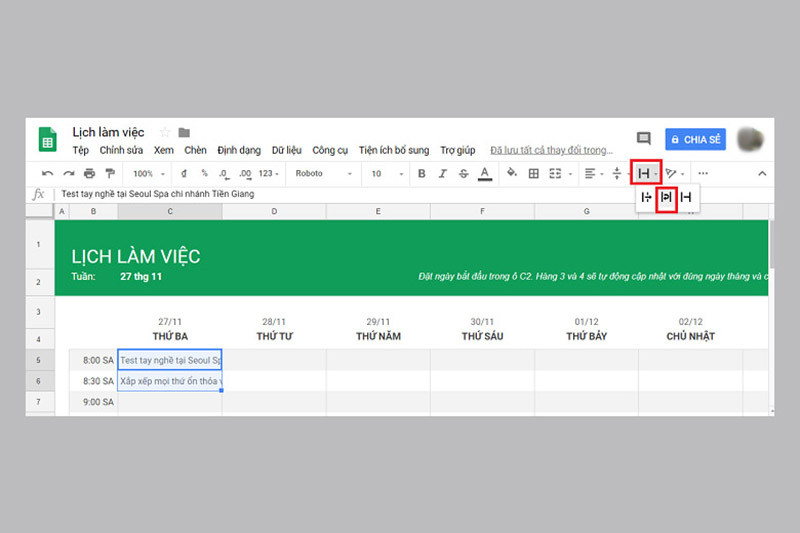Select the Paint format roller tool

click(x=110, y=173)
